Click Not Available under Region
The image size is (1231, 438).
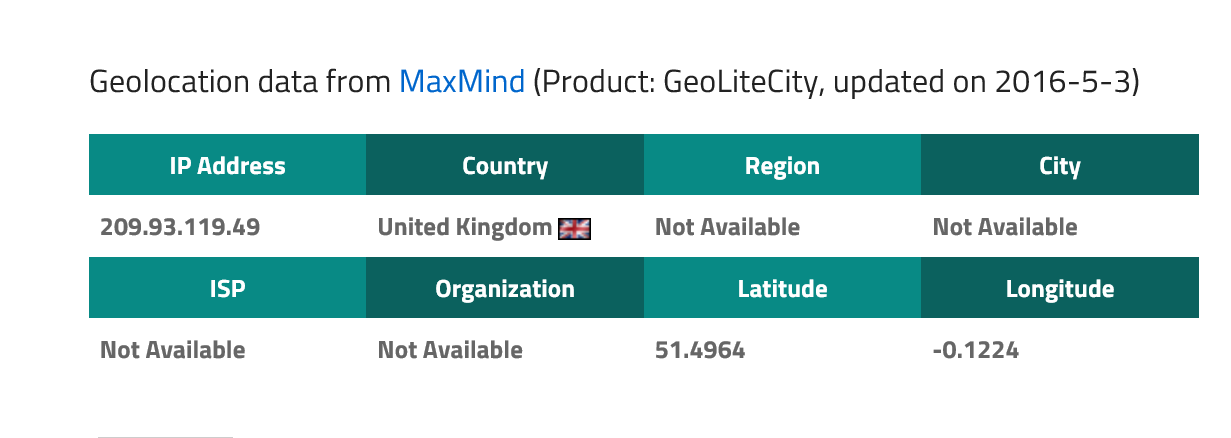727,227
